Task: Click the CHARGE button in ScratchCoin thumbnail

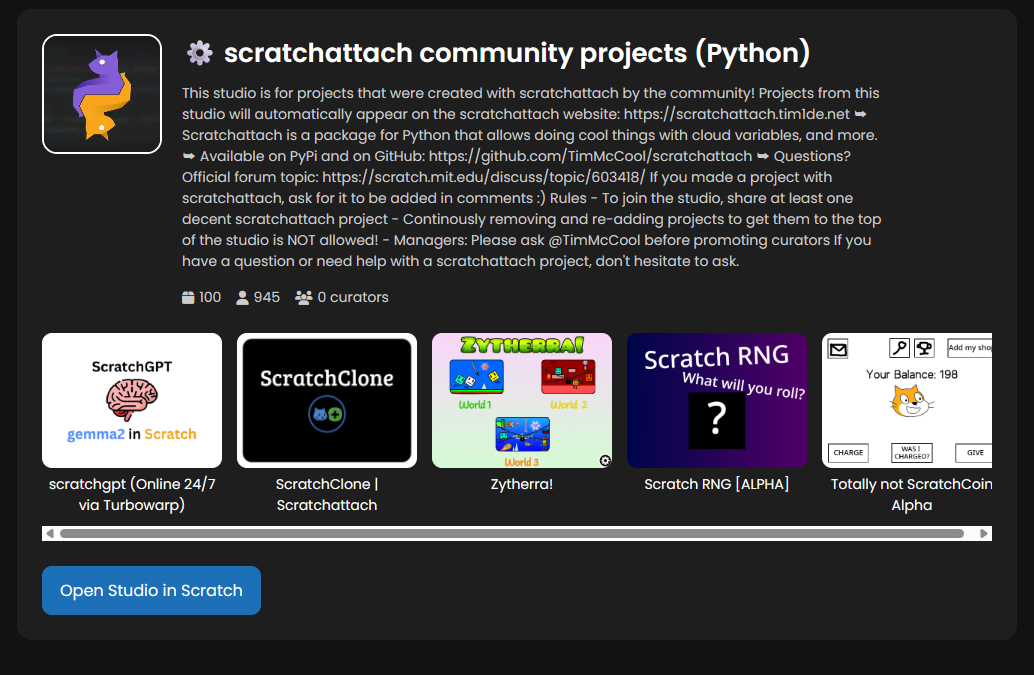Action: [848, 453]
